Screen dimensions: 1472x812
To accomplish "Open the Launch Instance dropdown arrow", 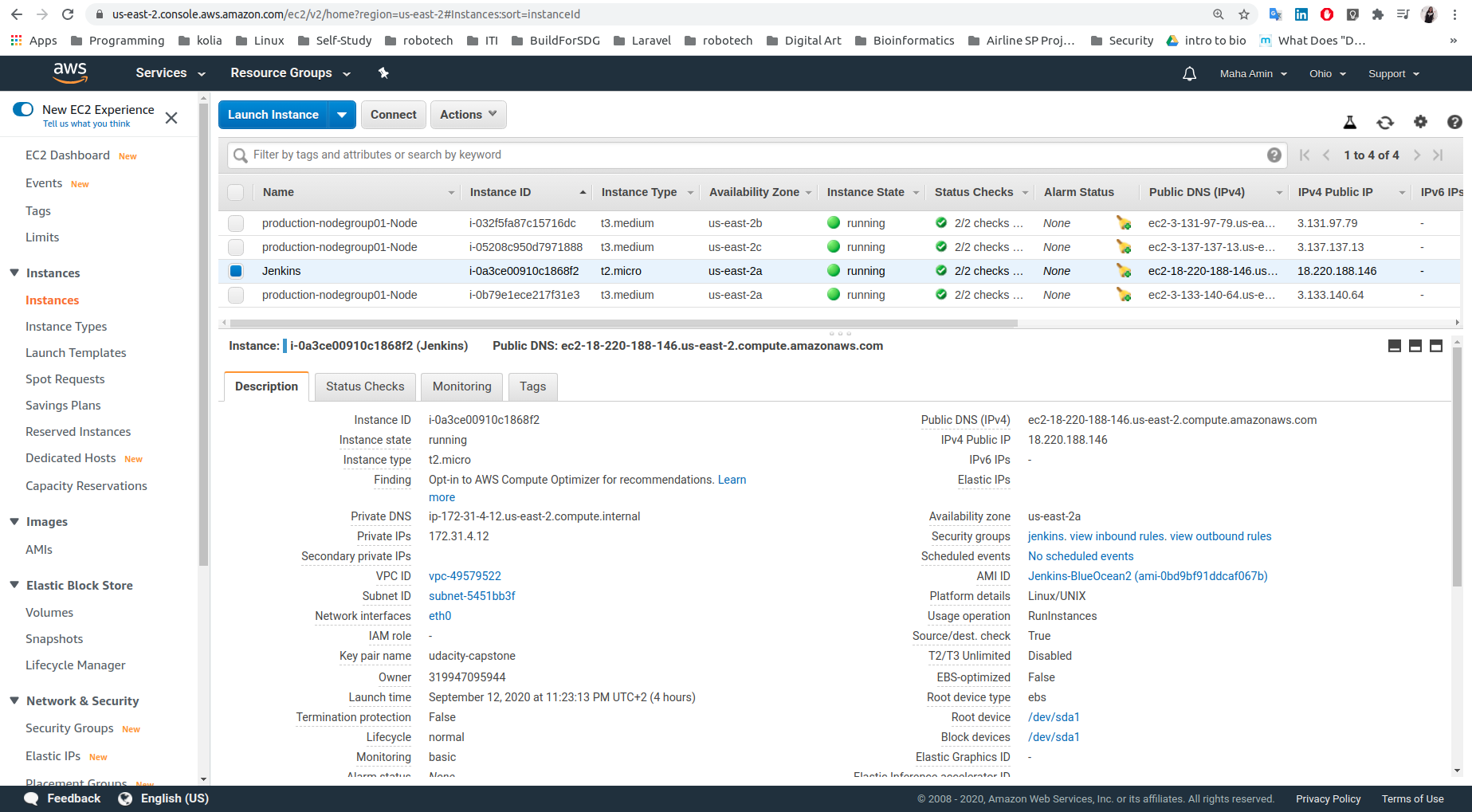I will (342, 115).
